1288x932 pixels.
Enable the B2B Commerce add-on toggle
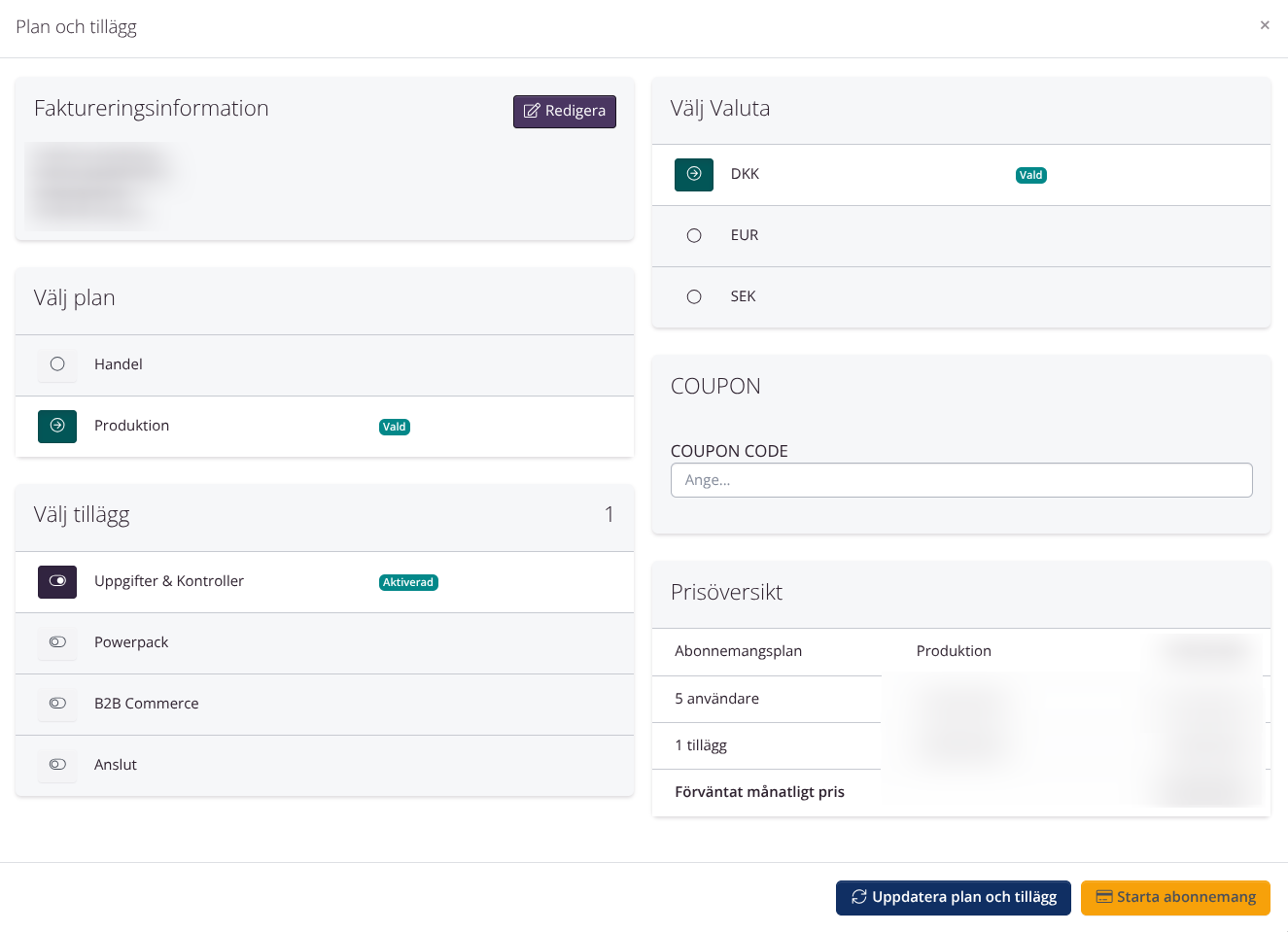(57, 704)
